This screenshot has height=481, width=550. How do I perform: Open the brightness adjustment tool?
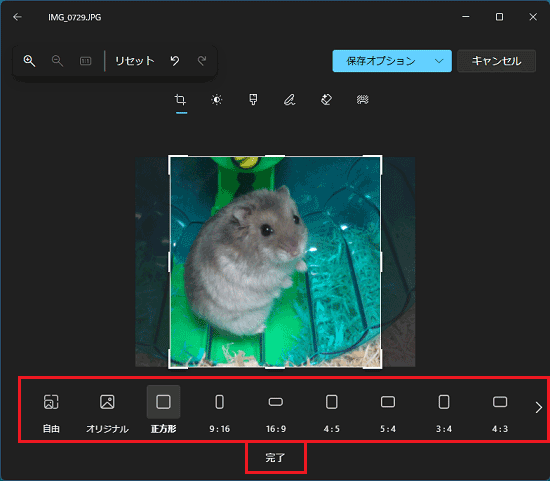(217, 100)
